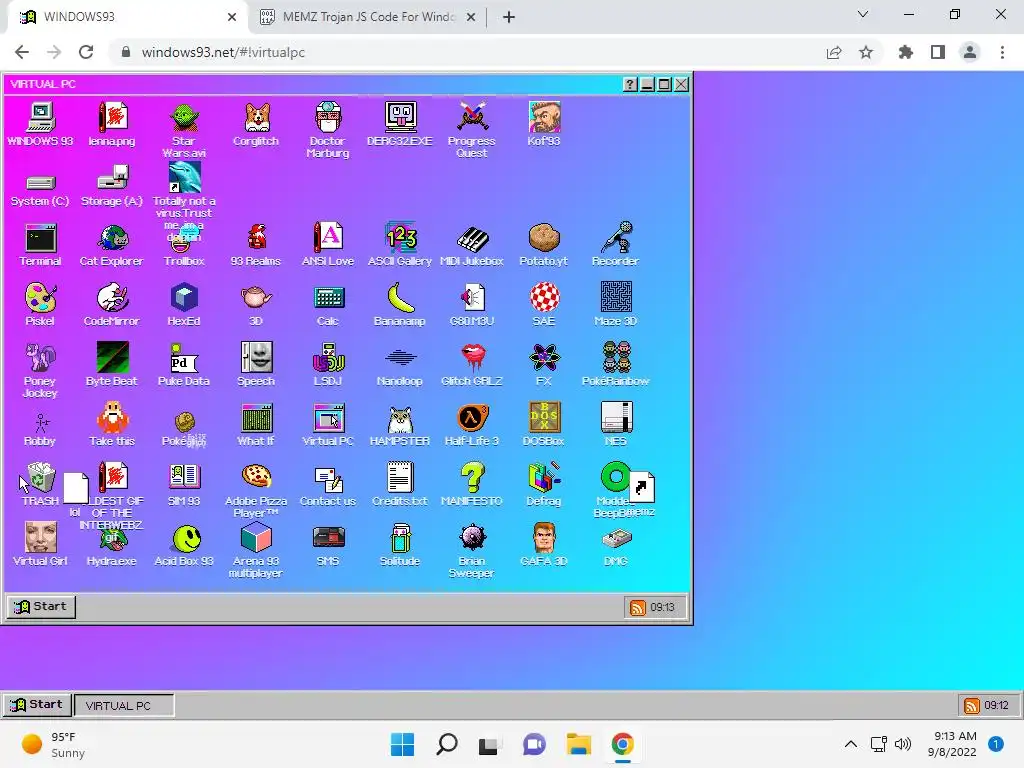The image size is (1024, 768).
Task: Launch the Byte Beat icon
Action: [x=112, y=359]
